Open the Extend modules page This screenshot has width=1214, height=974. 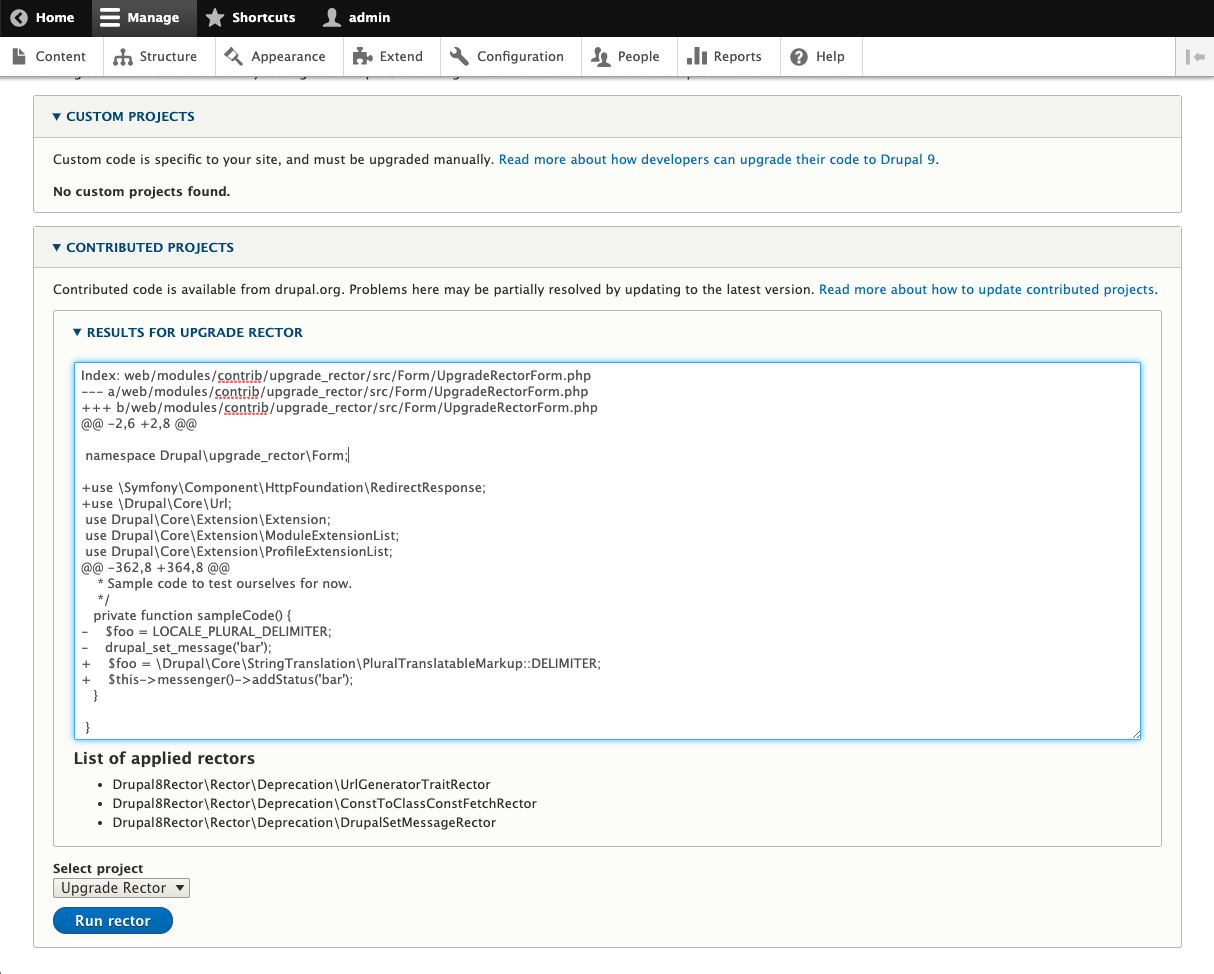tap(389, 57)
